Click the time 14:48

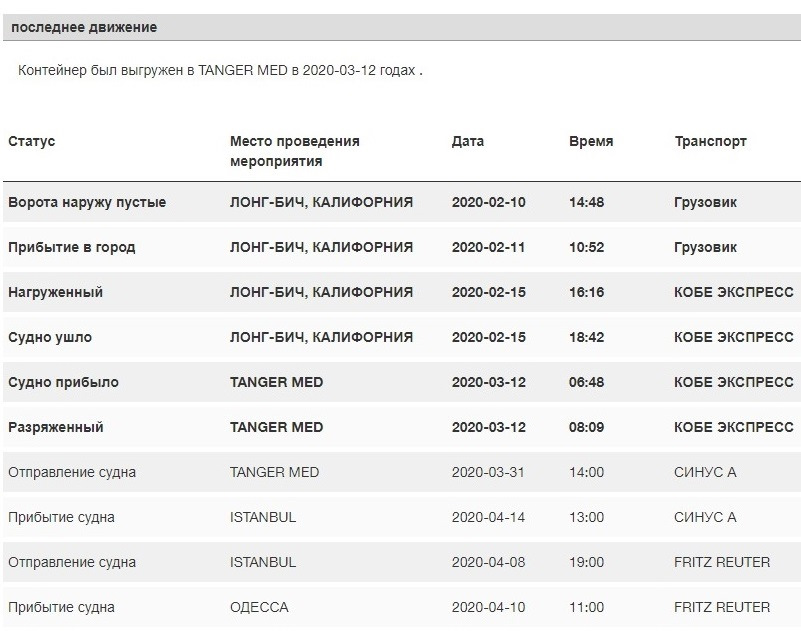pos(586,202)
